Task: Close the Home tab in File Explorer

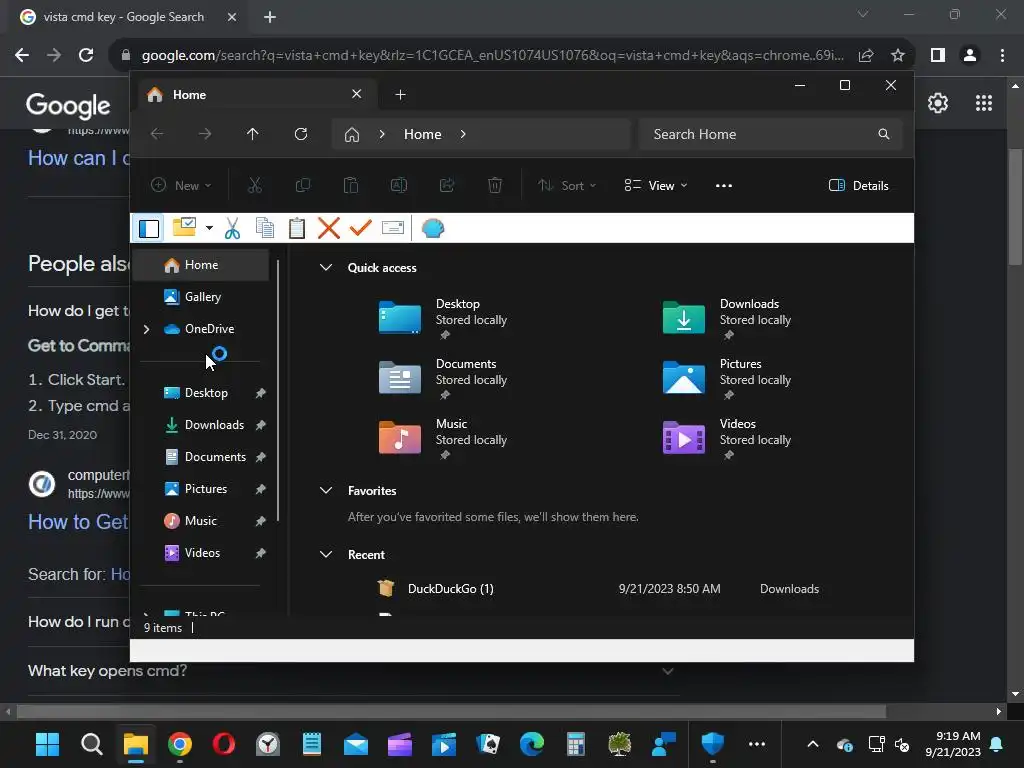Action: (x=357, y=94)
